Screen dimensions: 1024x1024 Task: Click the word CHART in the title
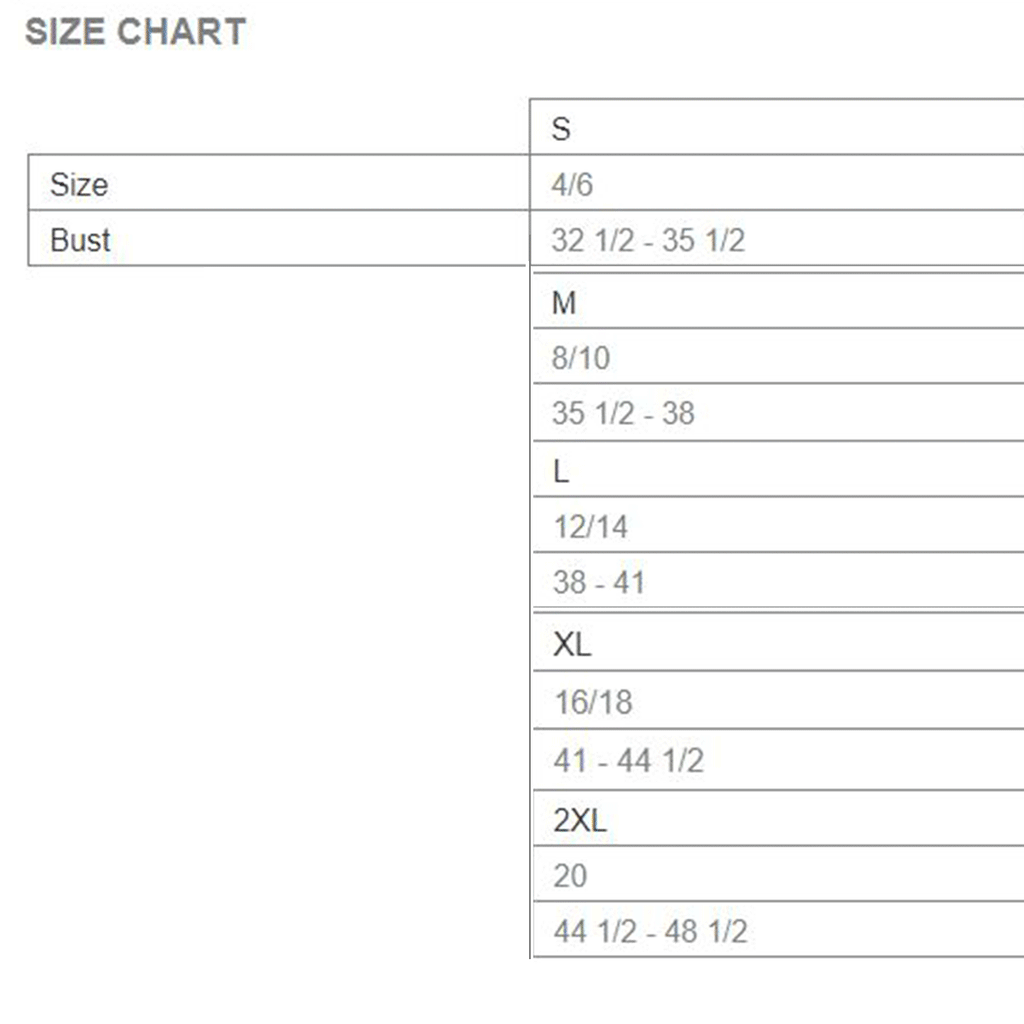pos(181,32)
